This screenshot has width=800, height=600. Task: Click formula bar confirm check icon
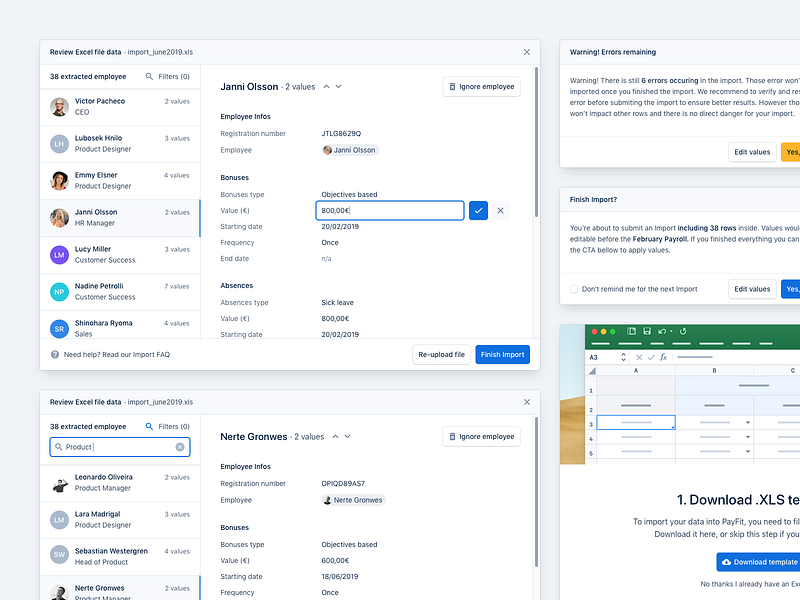651,357
